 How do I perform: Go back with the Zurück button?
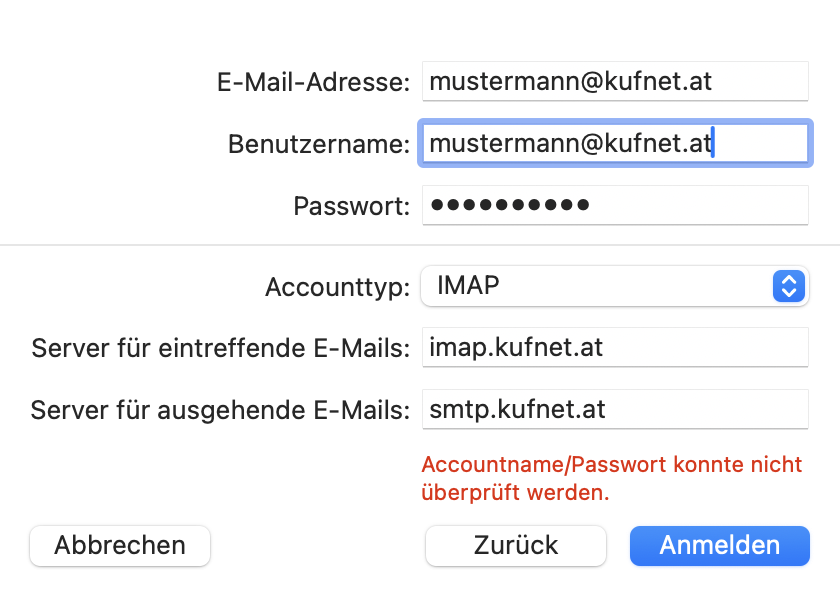coord(516,546)
